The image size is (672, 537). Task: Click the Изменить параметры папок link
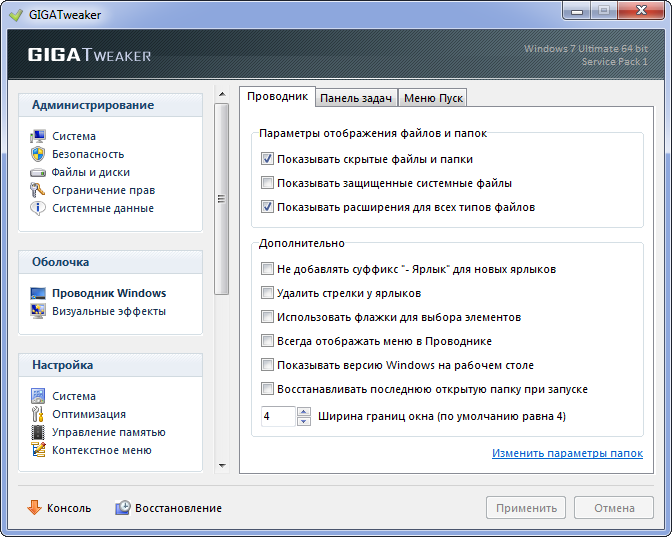567,453
